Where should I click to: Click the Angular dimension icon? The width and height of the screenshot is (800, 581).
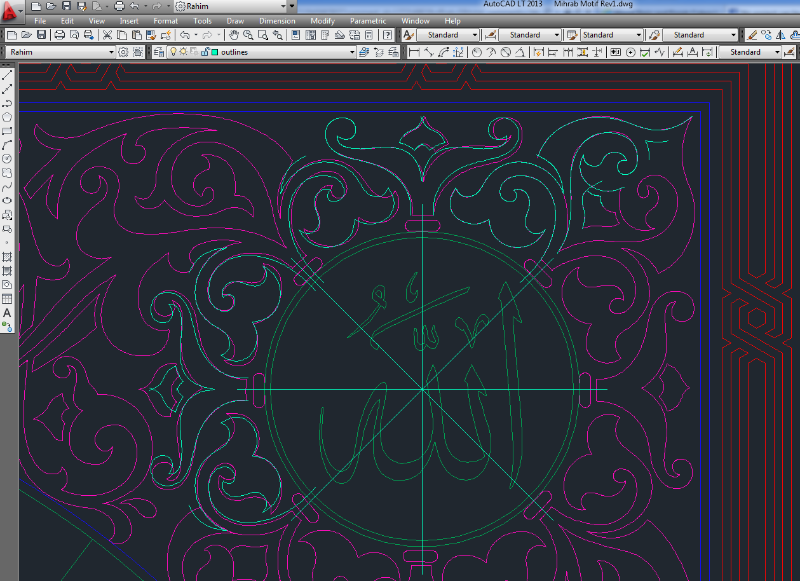click(x=520, y=52)
